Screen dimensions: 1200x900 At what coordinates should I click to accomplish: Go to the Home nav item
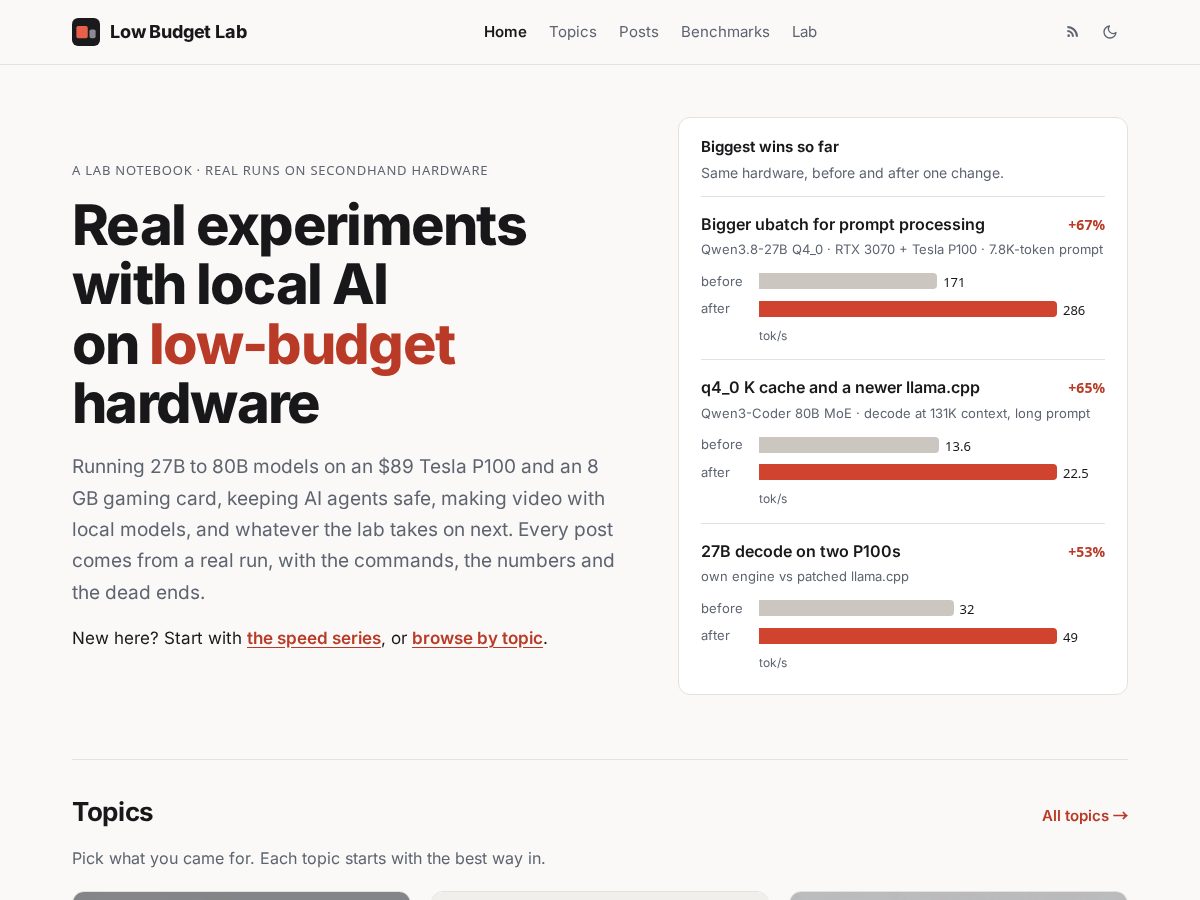click(505, 32)
